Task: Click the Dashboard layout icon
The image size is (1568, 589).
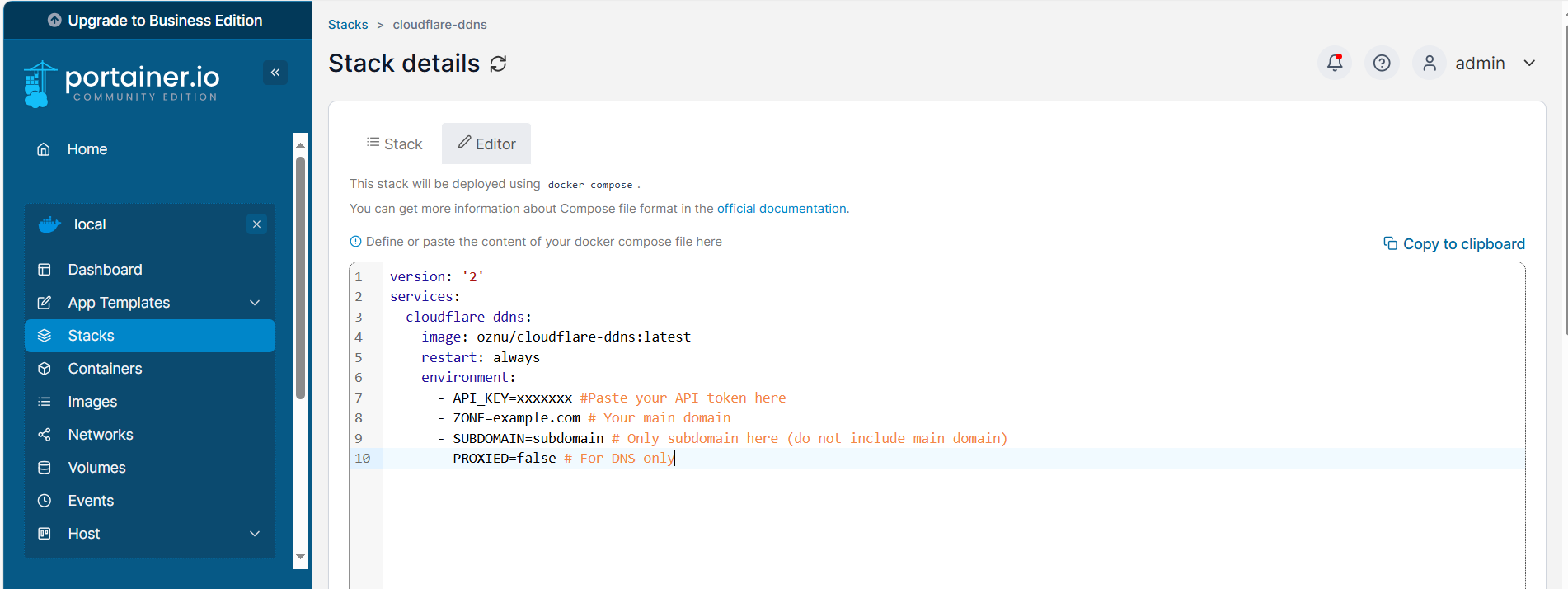Action: (x=45, y=270)
